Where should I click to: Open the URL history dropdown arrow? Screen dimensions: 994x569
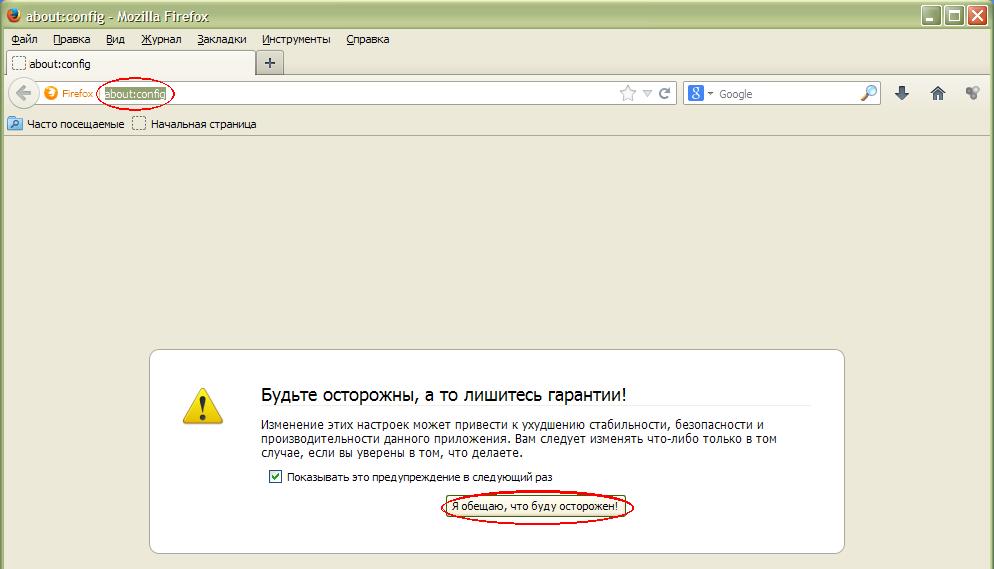tap(647, 94)
